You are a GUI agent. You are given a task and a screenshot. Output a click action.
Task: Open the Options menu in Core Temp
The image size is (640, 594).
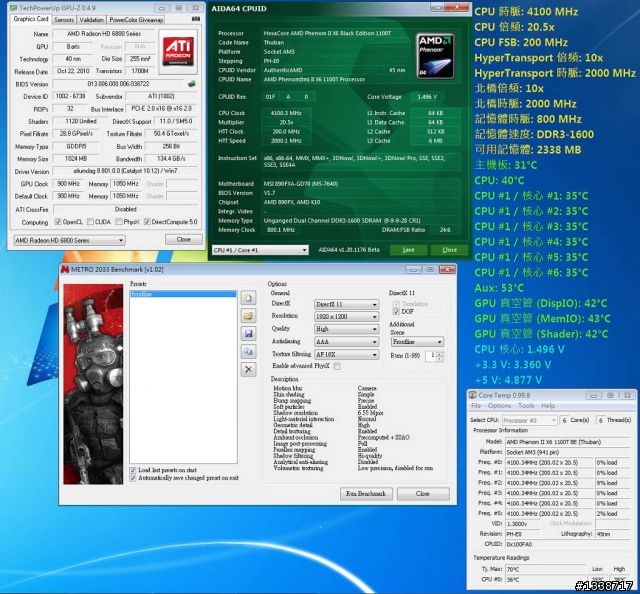coord(499,405)
